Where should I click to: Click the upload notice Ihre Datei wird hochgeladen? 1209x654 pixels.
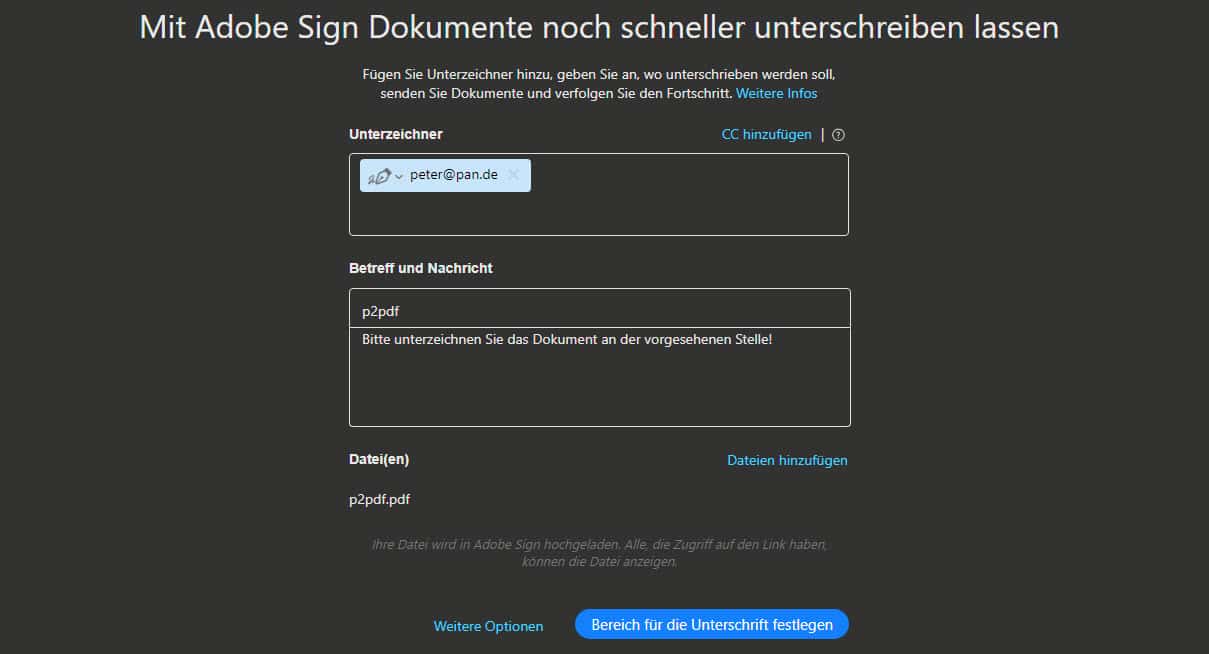click(599, 554)
